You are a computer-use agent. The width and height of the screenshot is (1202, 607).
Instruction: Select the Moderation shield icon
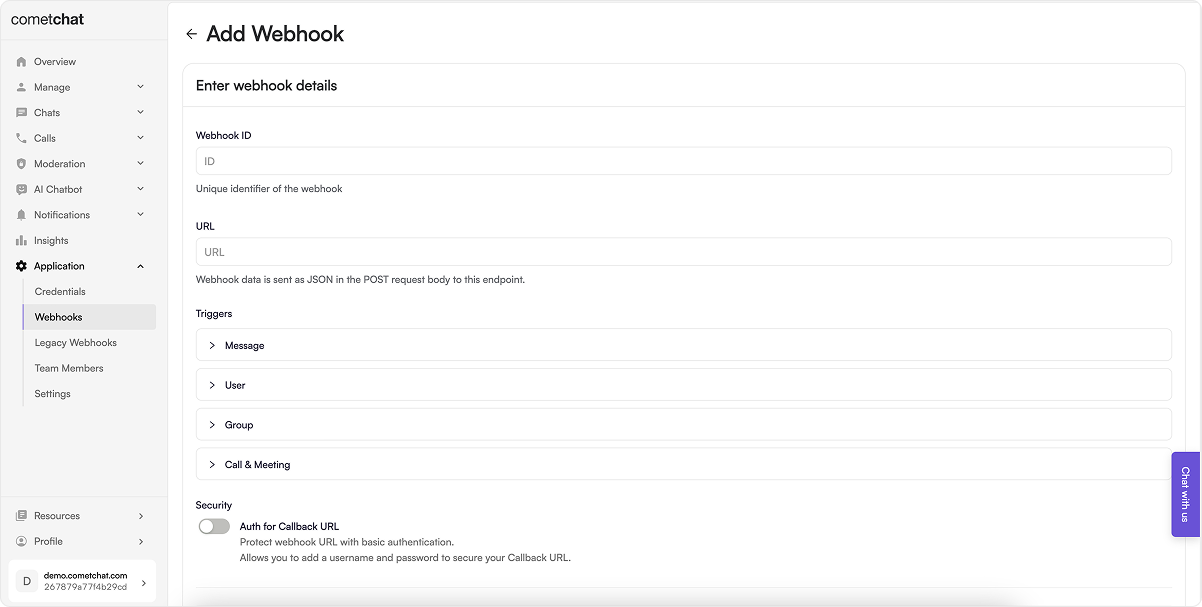(x=21, y=164)
